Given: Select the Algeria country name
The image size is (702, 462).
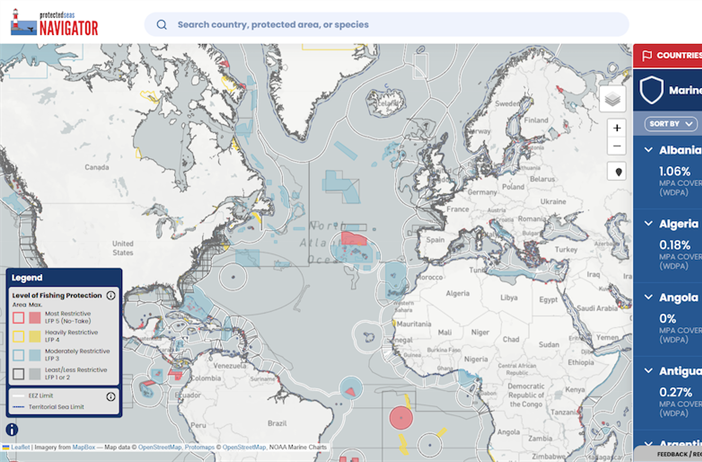Looking at the screenshot, I should 679,223.
